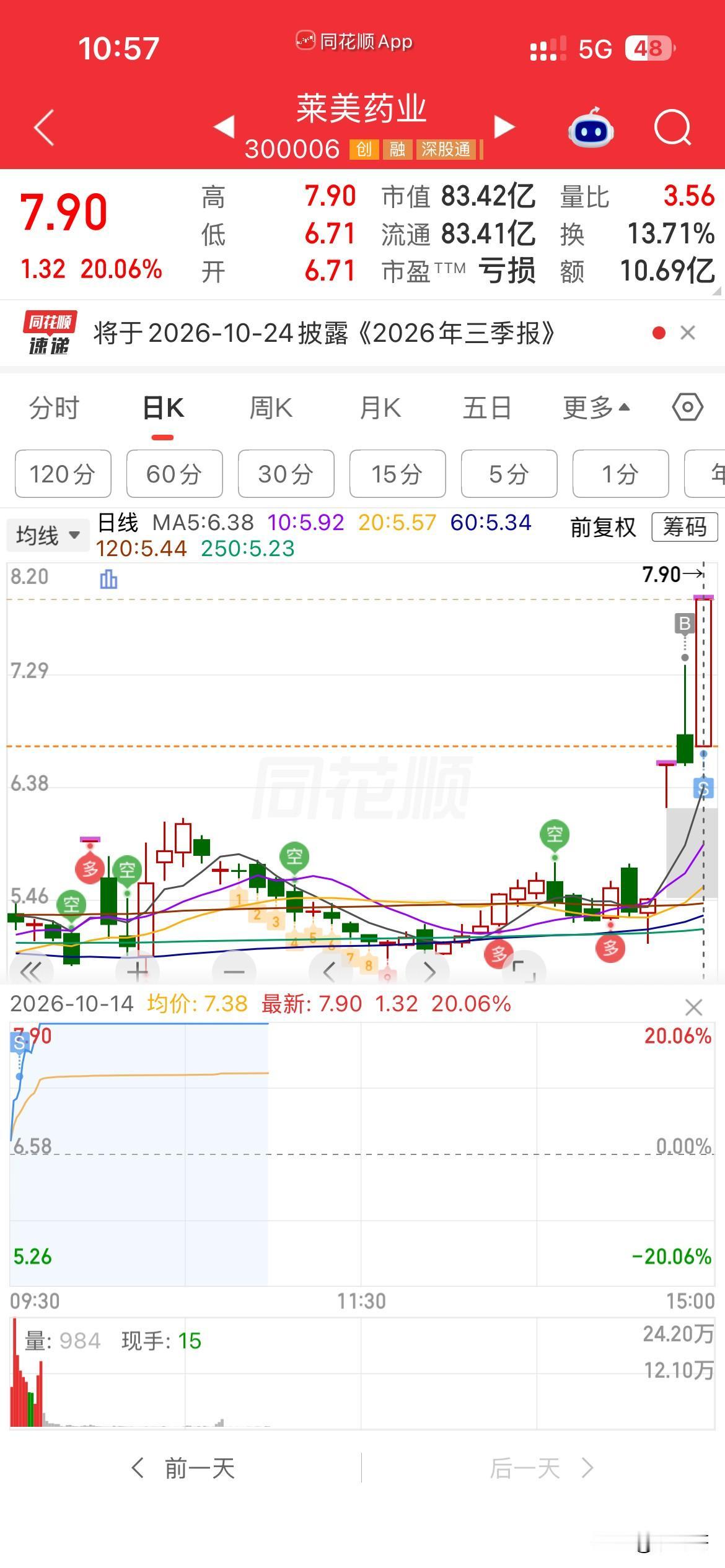
Task: Switch to the next stock with the right triangle
Action: (504, 127)
